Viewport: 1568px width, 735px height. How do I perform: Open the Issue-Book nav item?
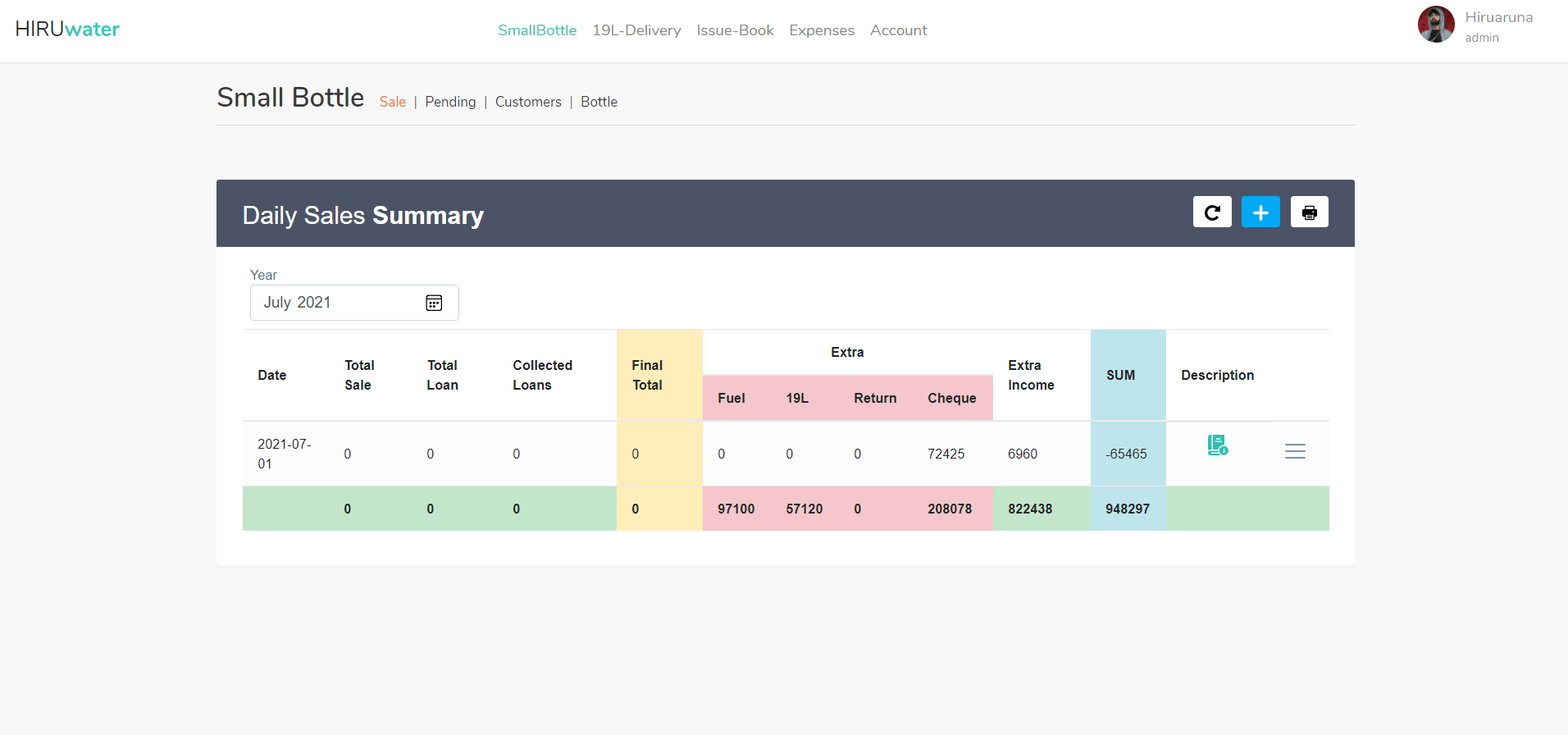[x=735, y=30]
